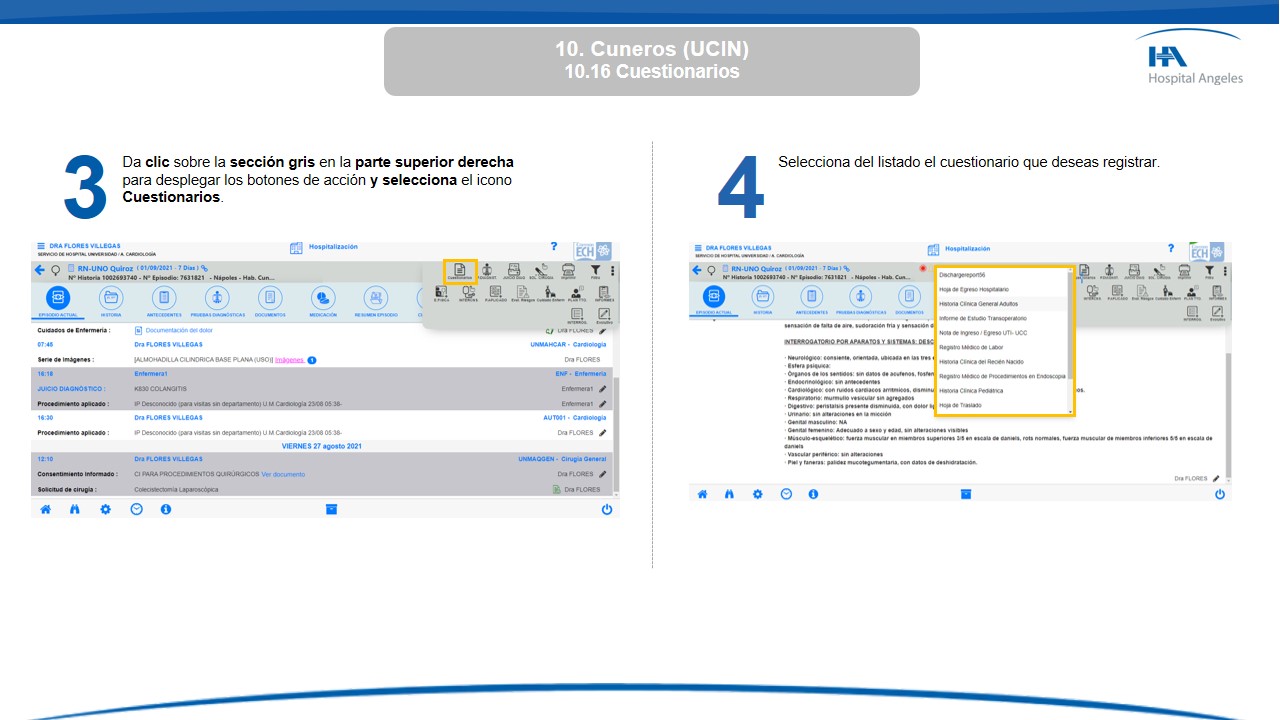
Task: Click the highlighted Cuestionarios icon in step 3
Action: (x=460, y=271)
